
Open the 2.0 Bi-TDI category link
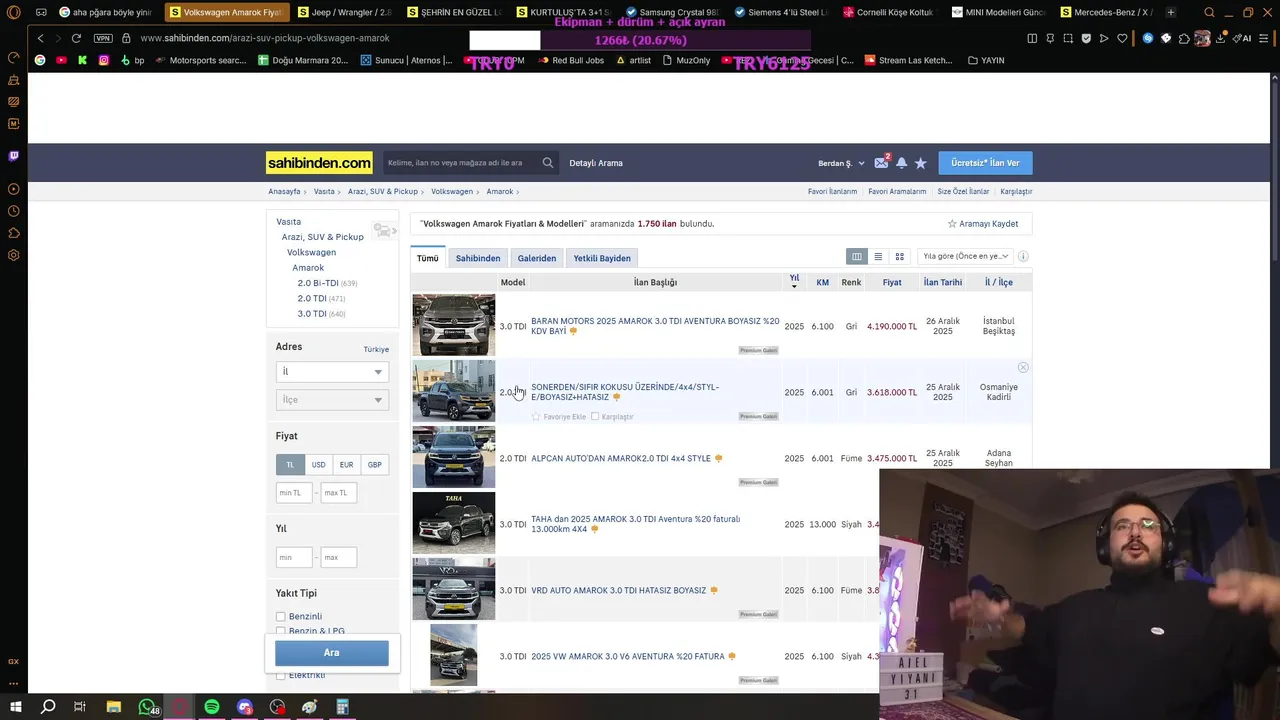[318, 283]
